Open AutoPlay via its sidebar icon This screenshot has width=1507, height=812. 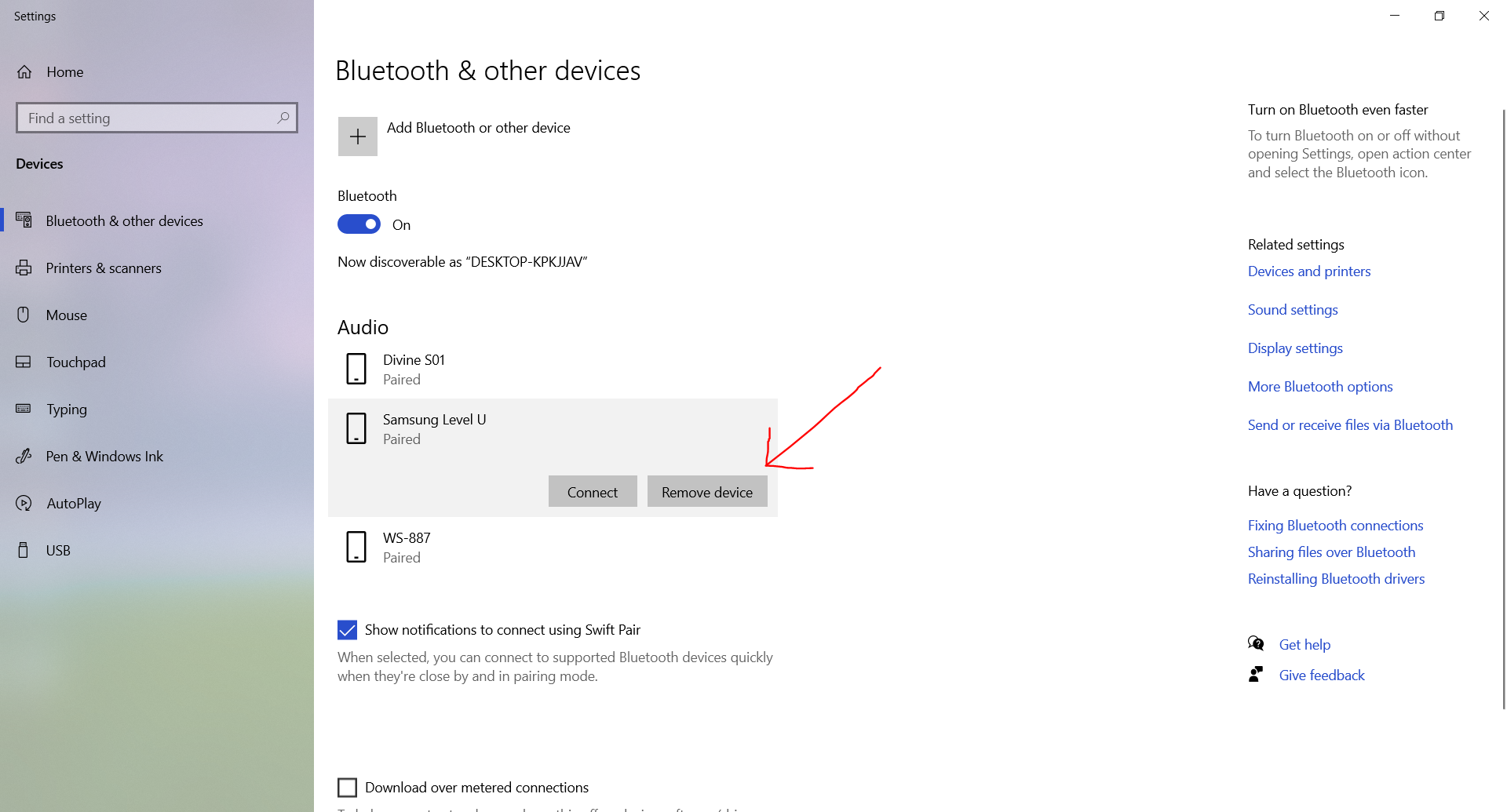click(x=24, y=503)
